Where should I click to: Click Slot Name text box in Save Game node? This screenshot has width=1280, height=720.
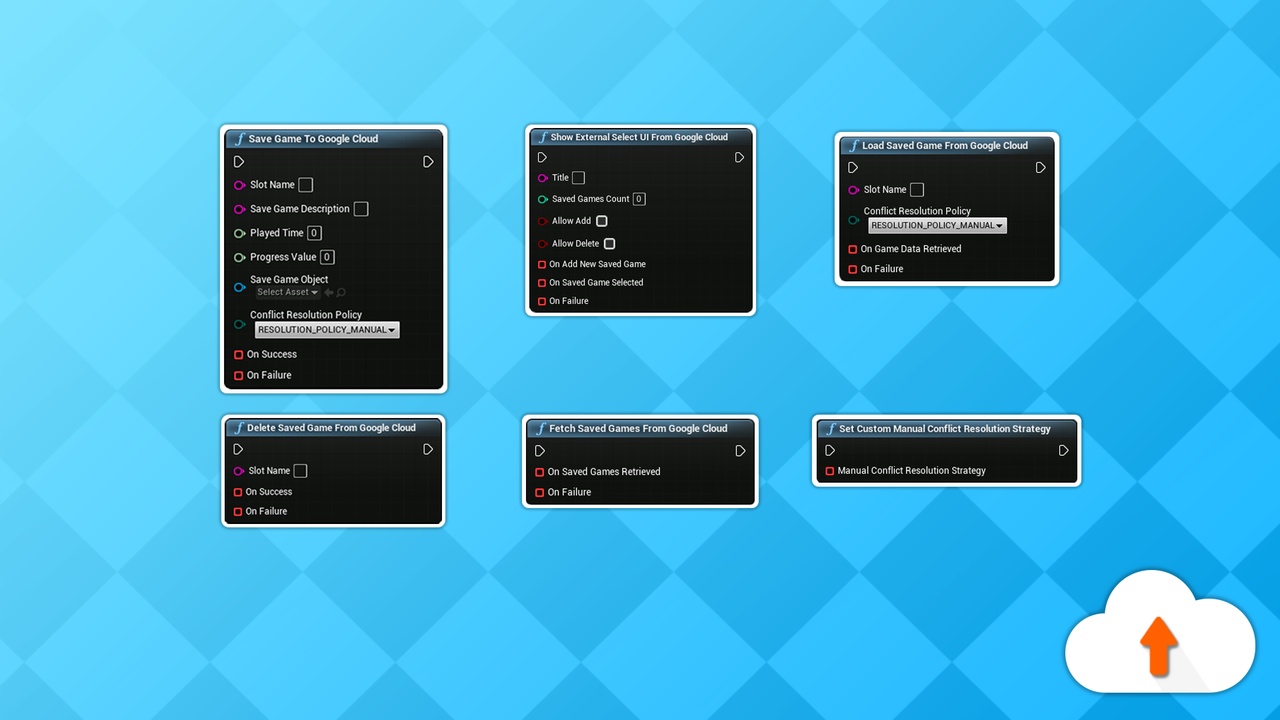(306, 185)
